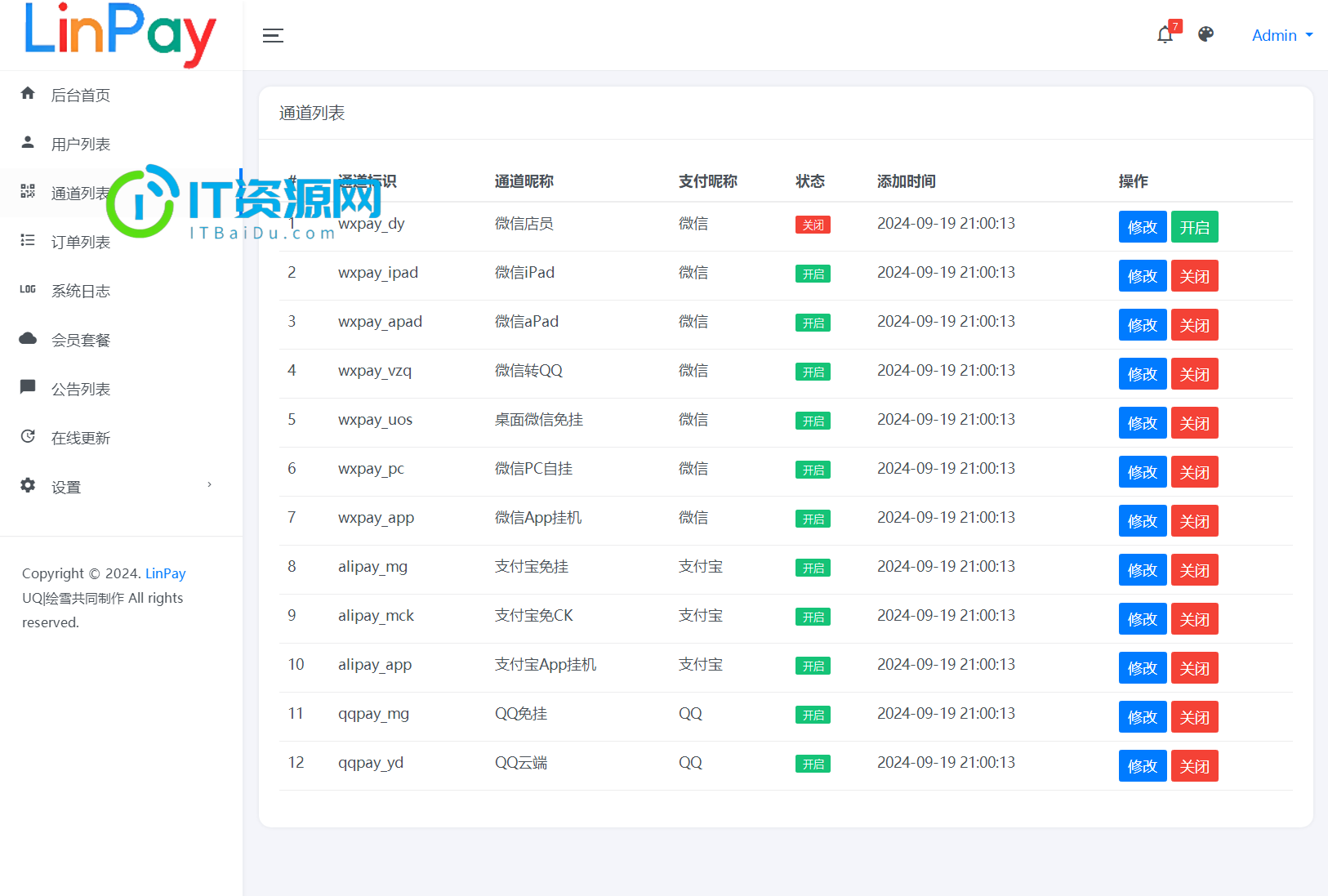This screenshot has width=1328, height=896.
Task: Open 系统日志 menu item
Action: [121, 291]
